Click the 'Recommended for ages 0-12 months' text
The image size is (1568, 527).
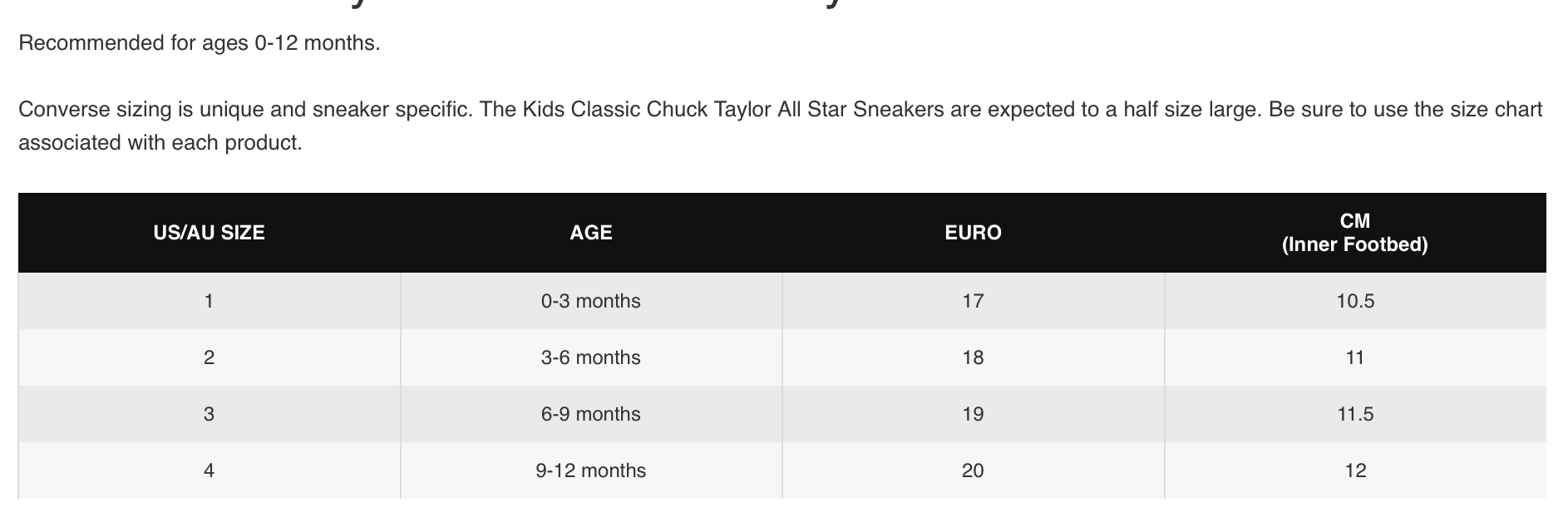click(199, 43)
